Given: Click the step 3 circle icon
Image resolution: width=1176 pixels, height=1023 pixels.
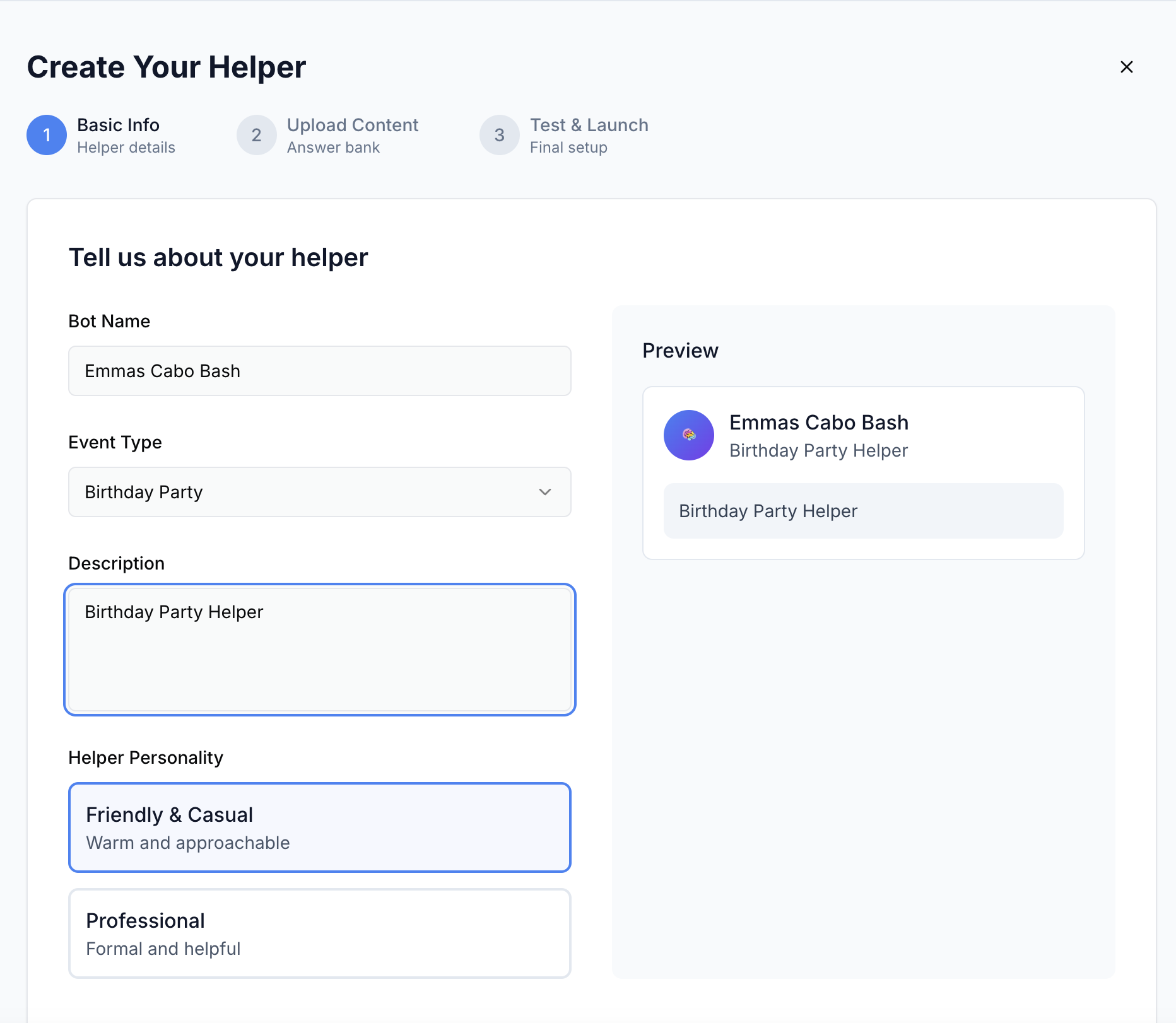Looking at the screenshot, I should (500, 135).
